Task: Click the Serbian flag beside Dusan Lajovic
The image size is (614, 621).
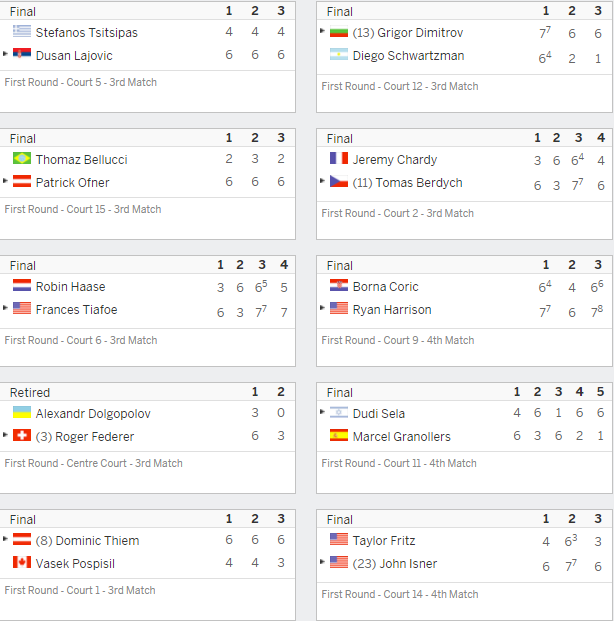Action: [x=22, y=53]
